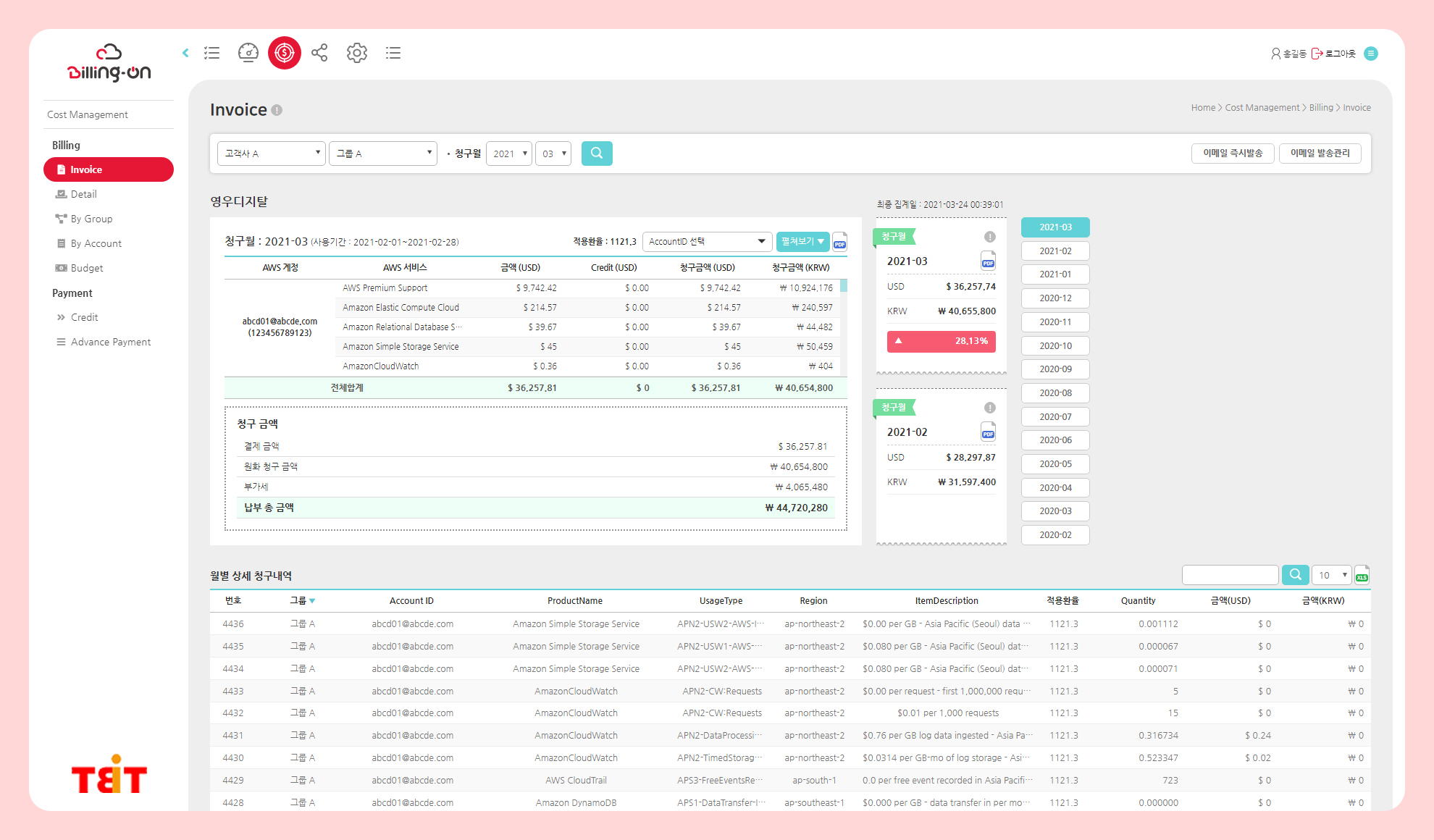The width and height of the screenshot is (1434, 840).
Task: Click the share icon in the toolbar
Action: (320, 53)
